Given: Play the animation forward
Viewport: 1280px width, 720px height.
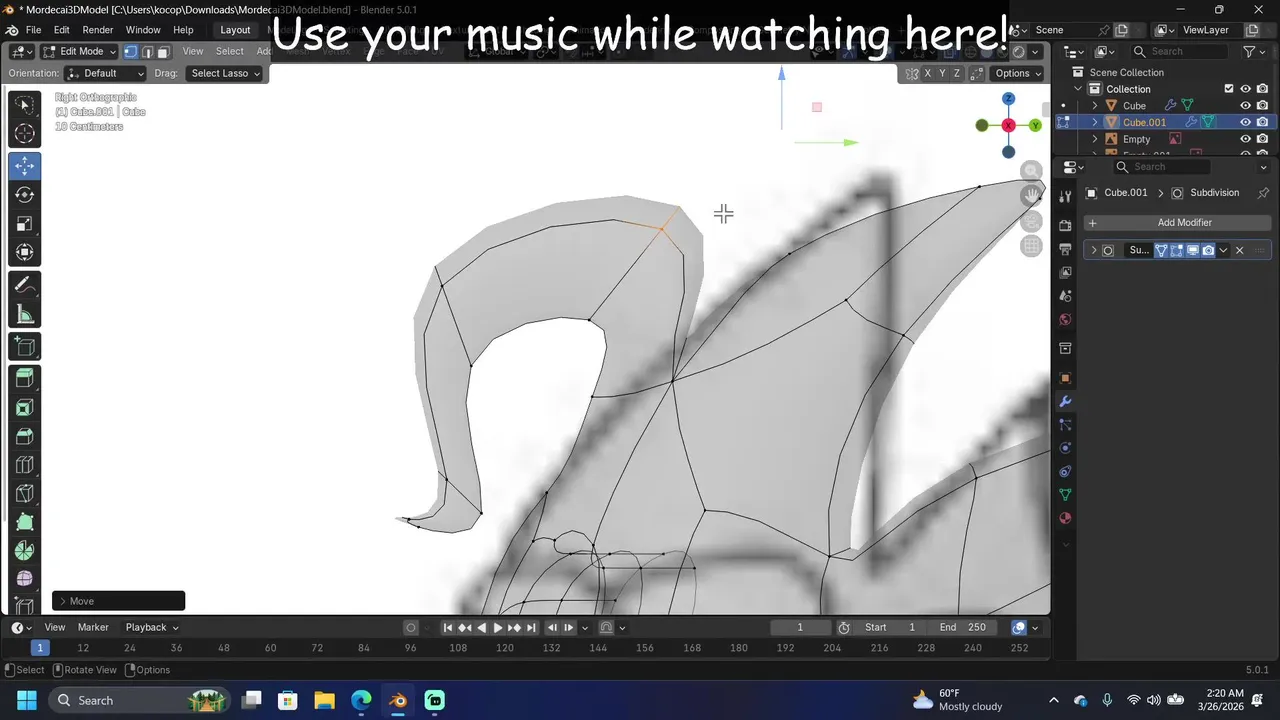Looking at the screenshot, I should [x=498, y=628].
